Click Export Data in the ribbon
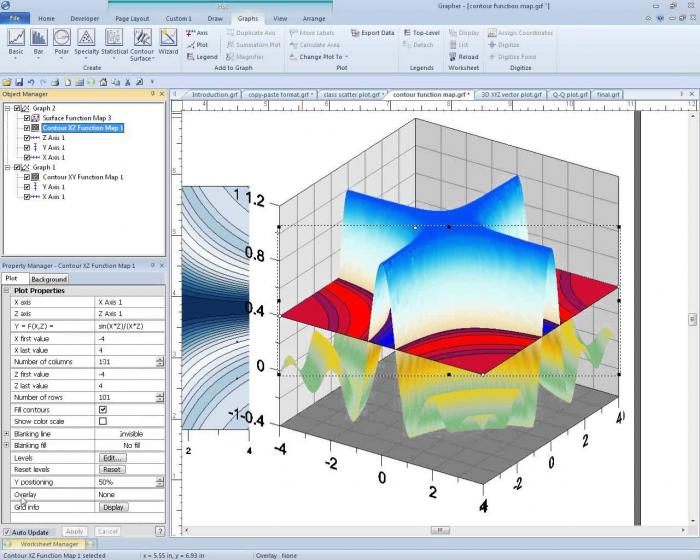This screenshot has width=700, height=560. 372,33
